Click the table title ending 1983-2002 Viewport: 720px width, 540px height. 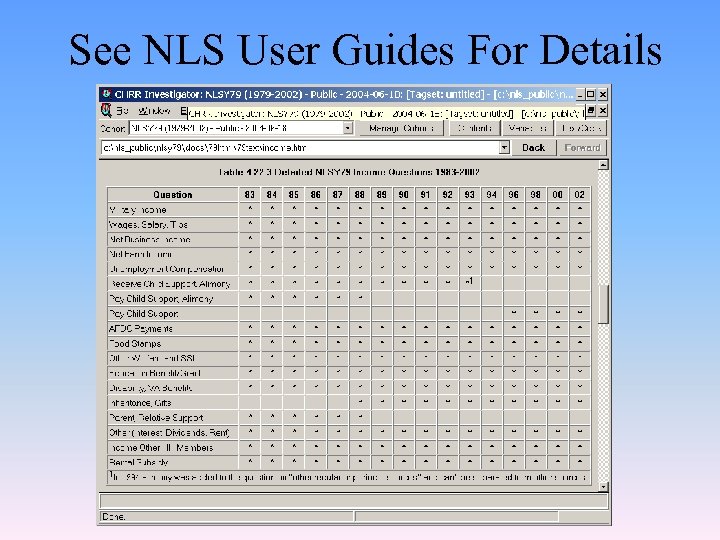349,172
